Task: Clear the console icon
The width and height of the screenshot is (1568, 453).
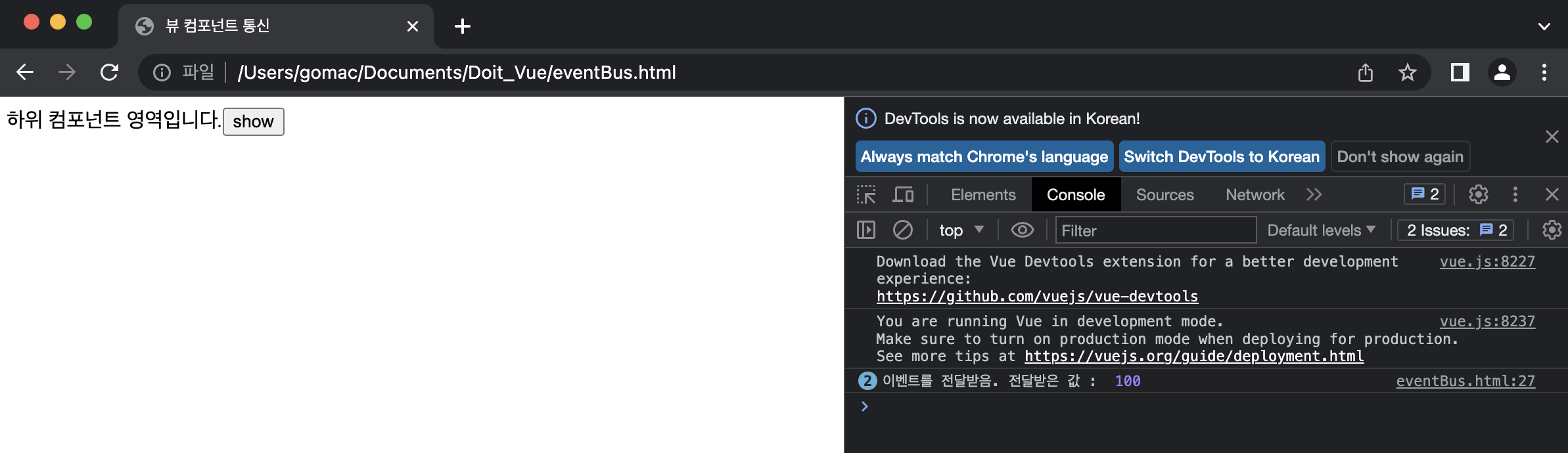Action: pyautogui.click(x=903, y=230)
